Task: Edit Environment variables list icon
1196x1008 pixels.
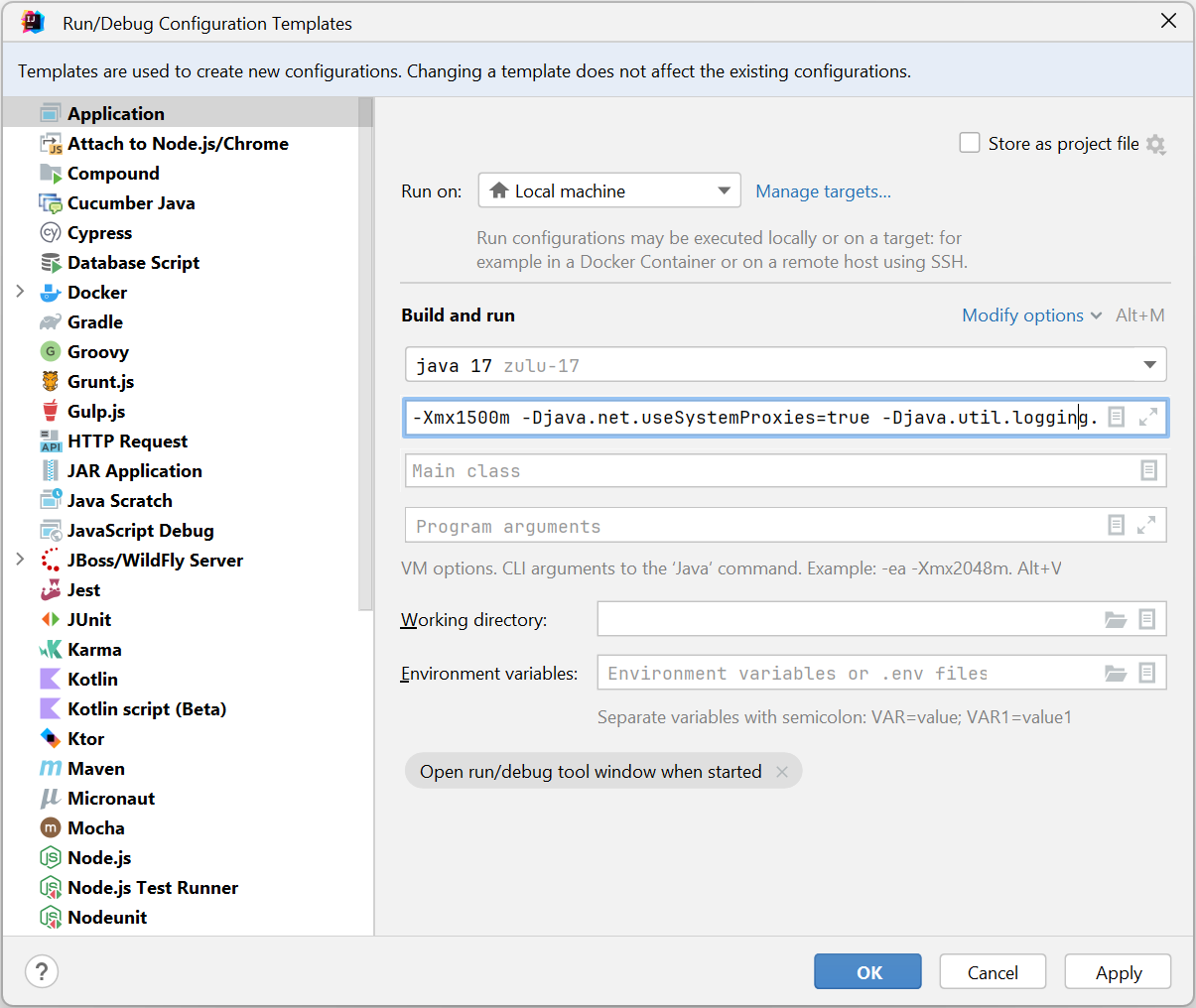Action: 1147,673
